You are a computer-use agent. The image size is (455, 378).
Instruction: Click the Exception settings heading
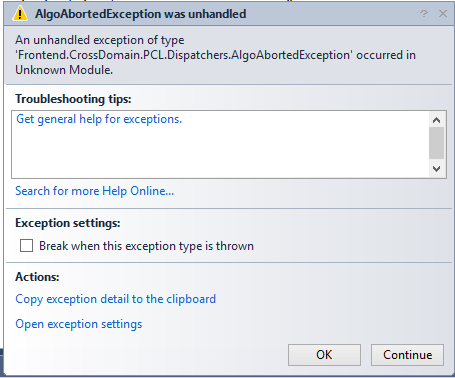68,223
